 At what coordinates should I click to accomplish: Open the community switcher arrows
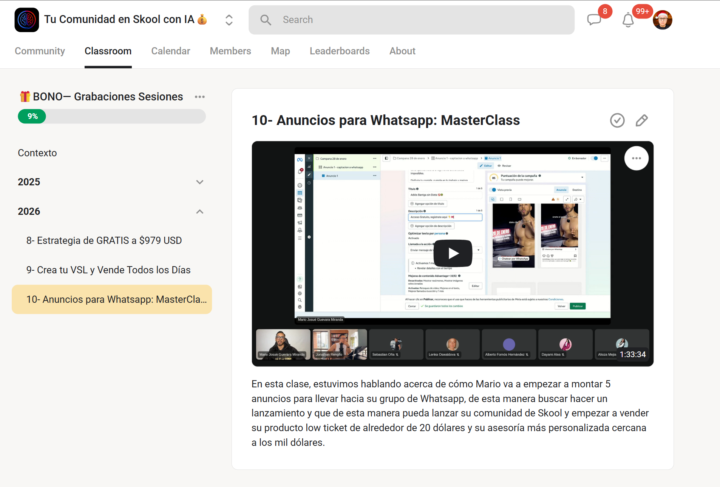click(229, 20)
